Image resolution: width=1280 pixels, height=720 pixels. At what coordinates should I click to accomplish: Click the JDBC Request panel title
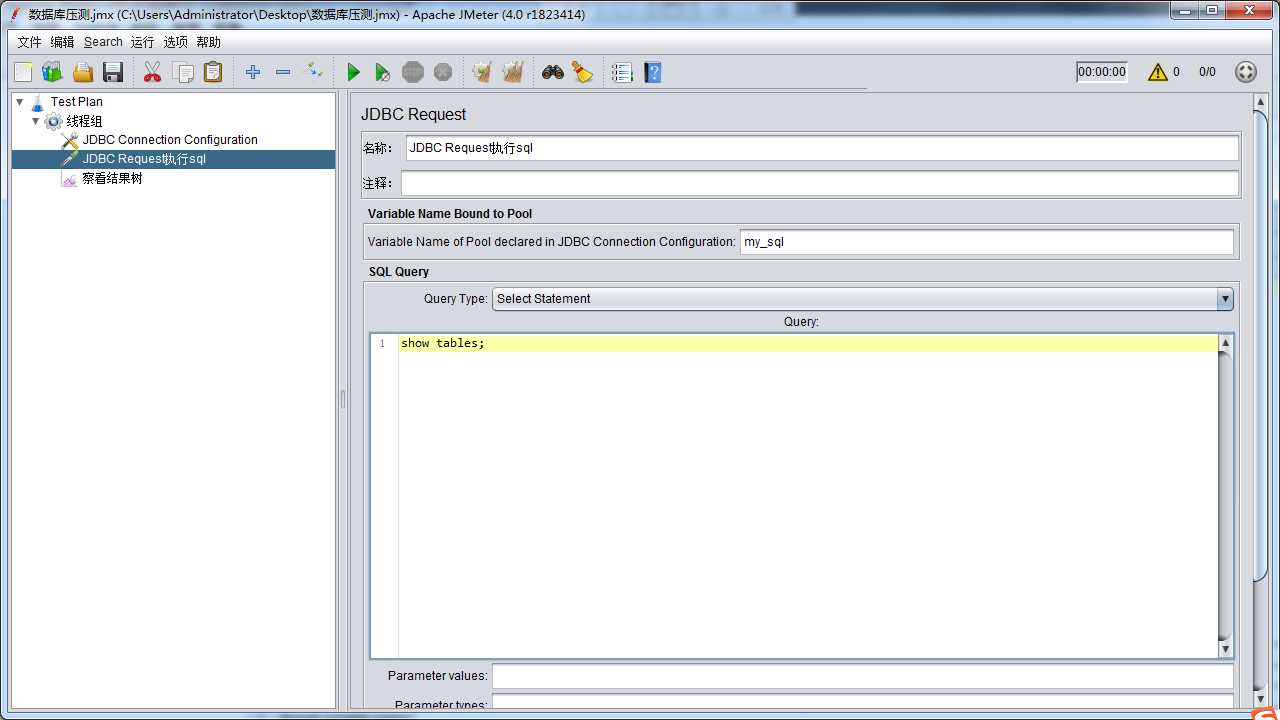pyautogui.click(x=413, y=114)
